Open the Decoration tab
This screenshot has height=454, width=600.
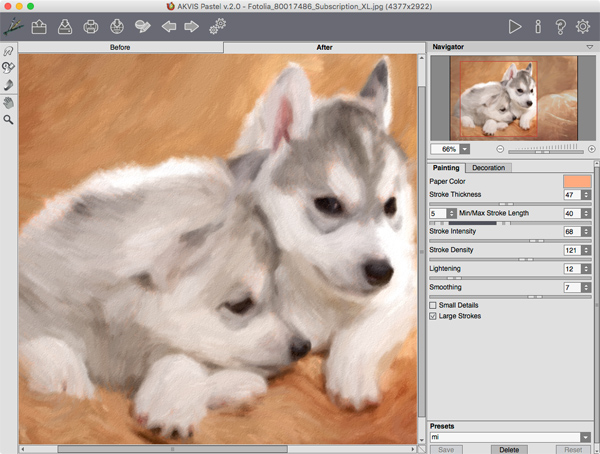[488, 168]
